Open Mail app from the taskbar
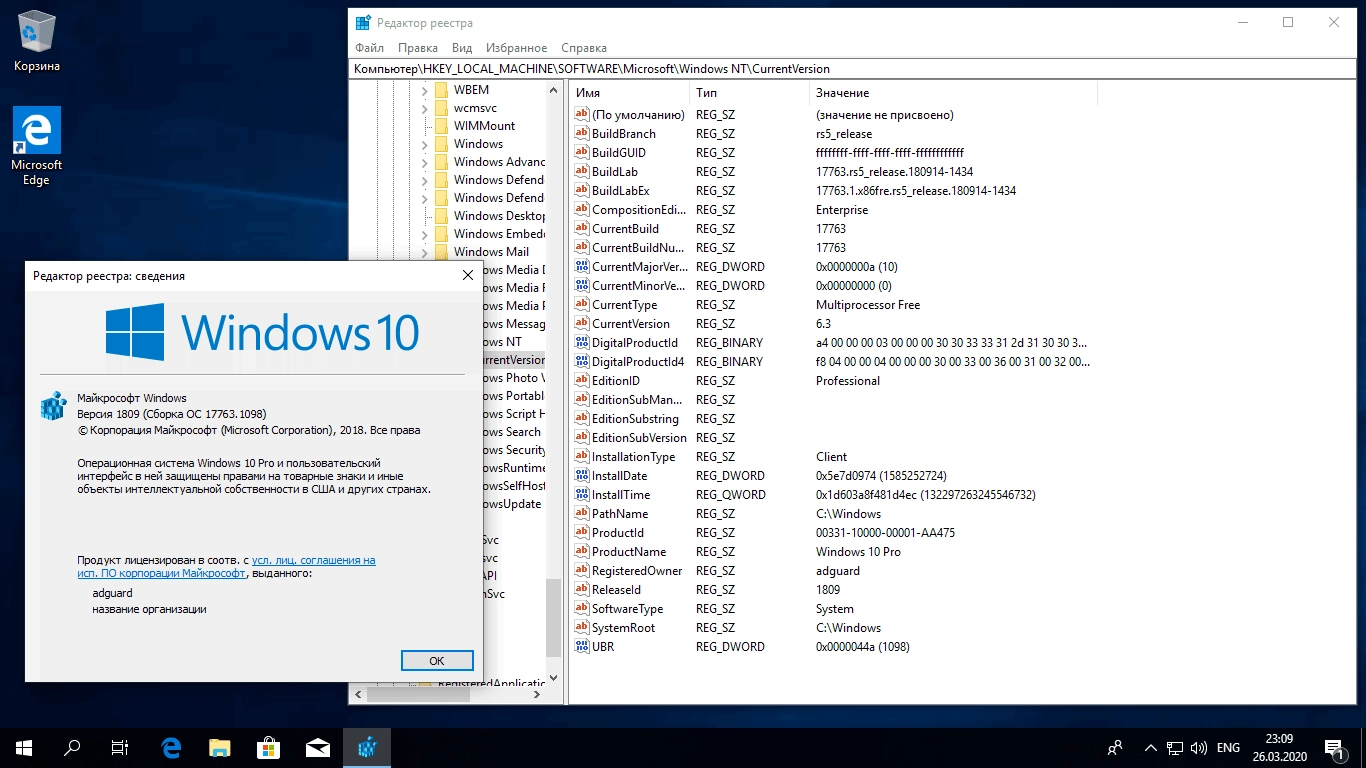 pyautogui.click(x=317, y=747)
